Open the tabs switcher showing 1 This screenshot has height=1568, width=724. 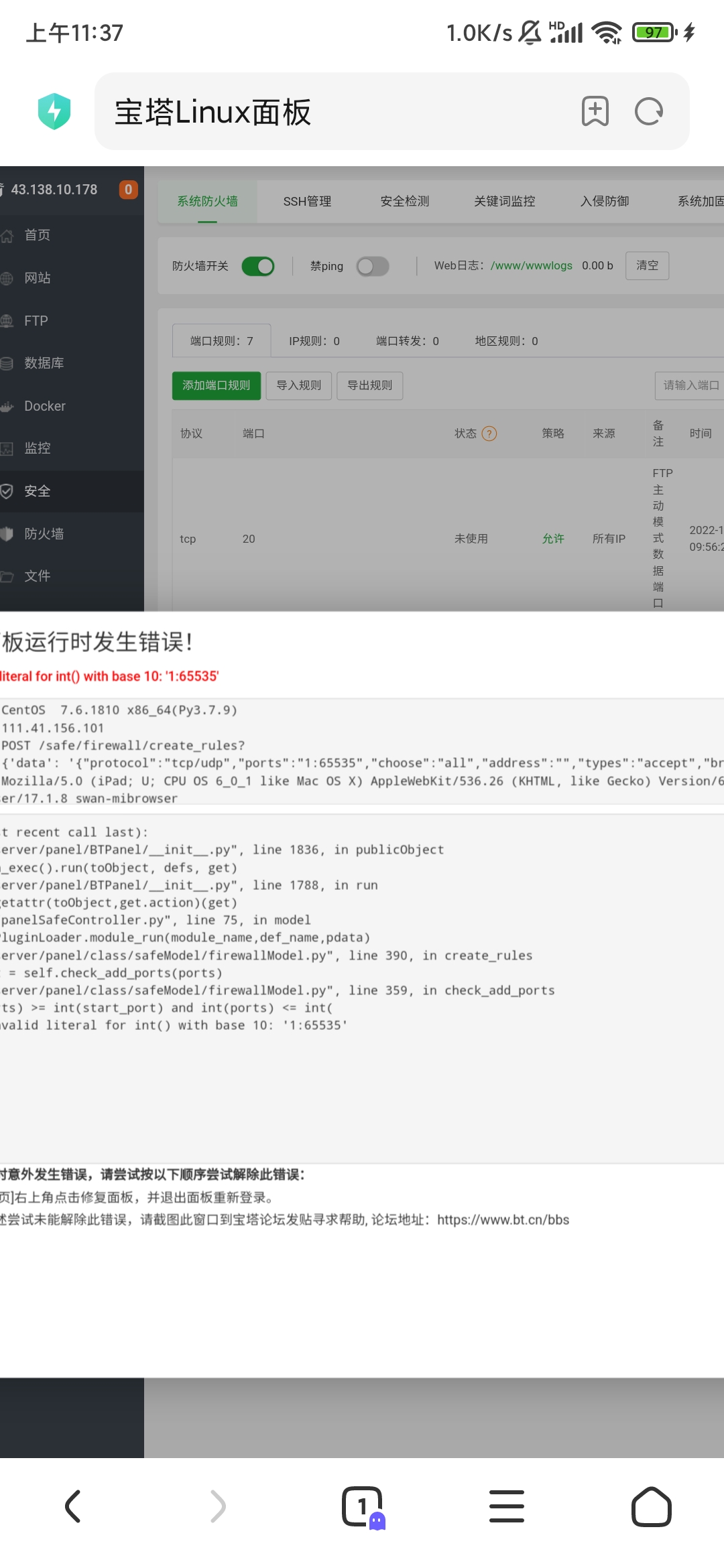[363, 1507]
